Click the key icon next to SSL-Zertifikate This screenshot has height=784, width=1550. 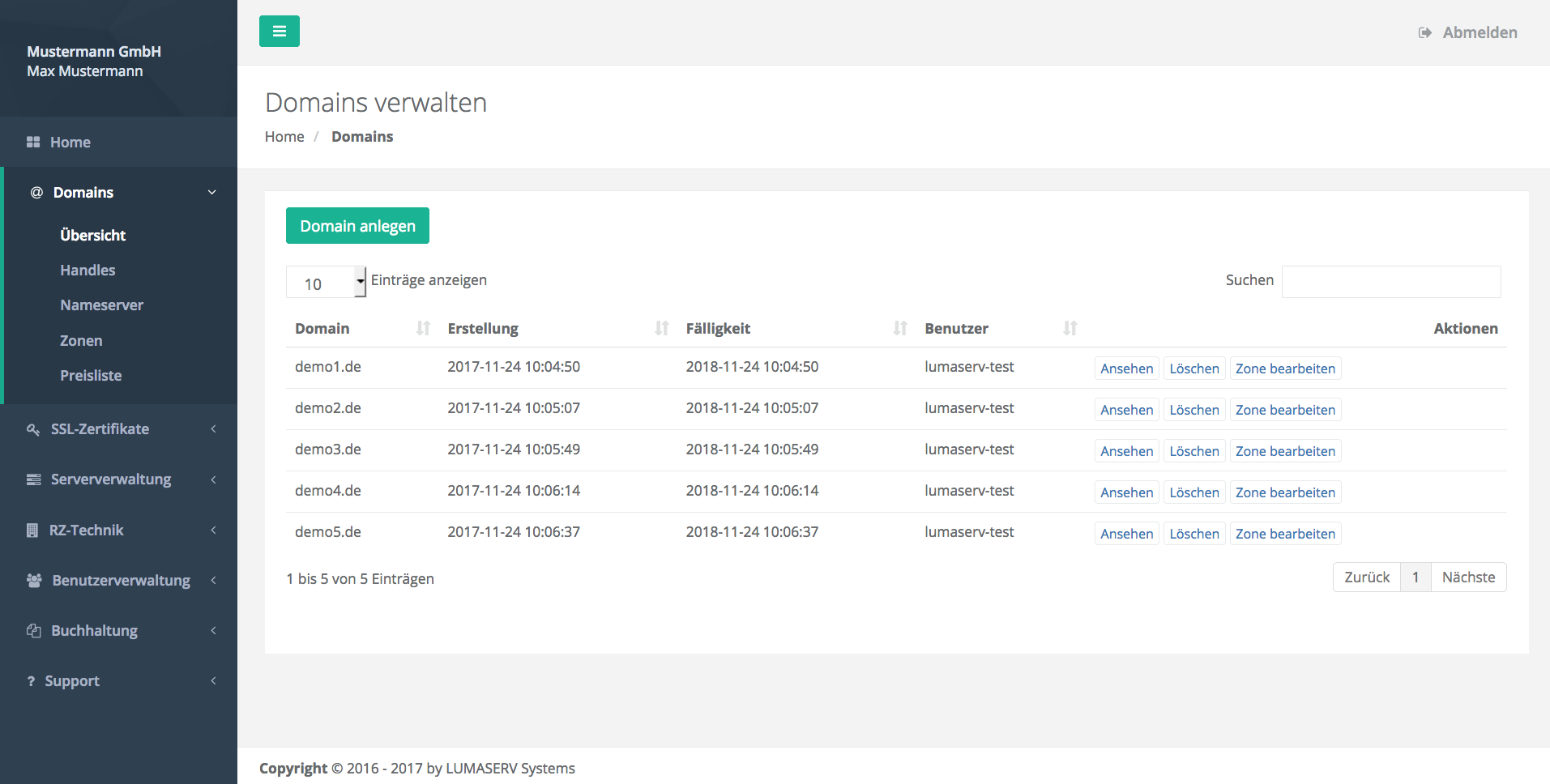point(33,429)
